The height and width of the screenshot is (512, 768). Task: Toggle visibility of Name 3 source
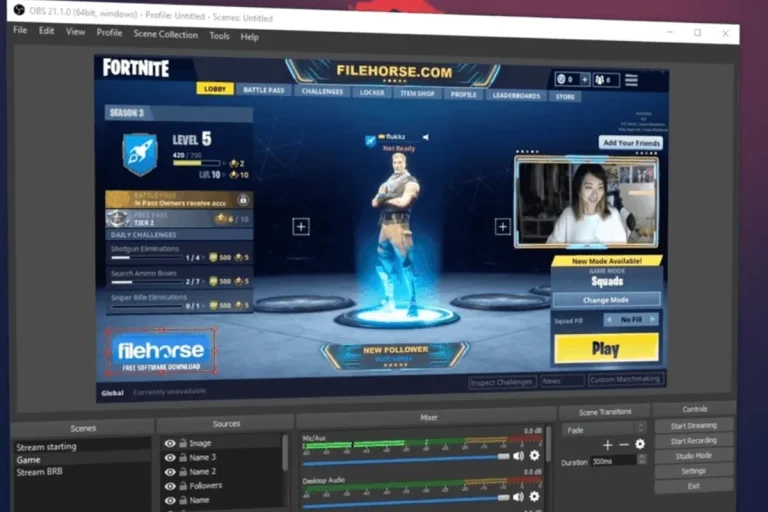click(170, 457)
